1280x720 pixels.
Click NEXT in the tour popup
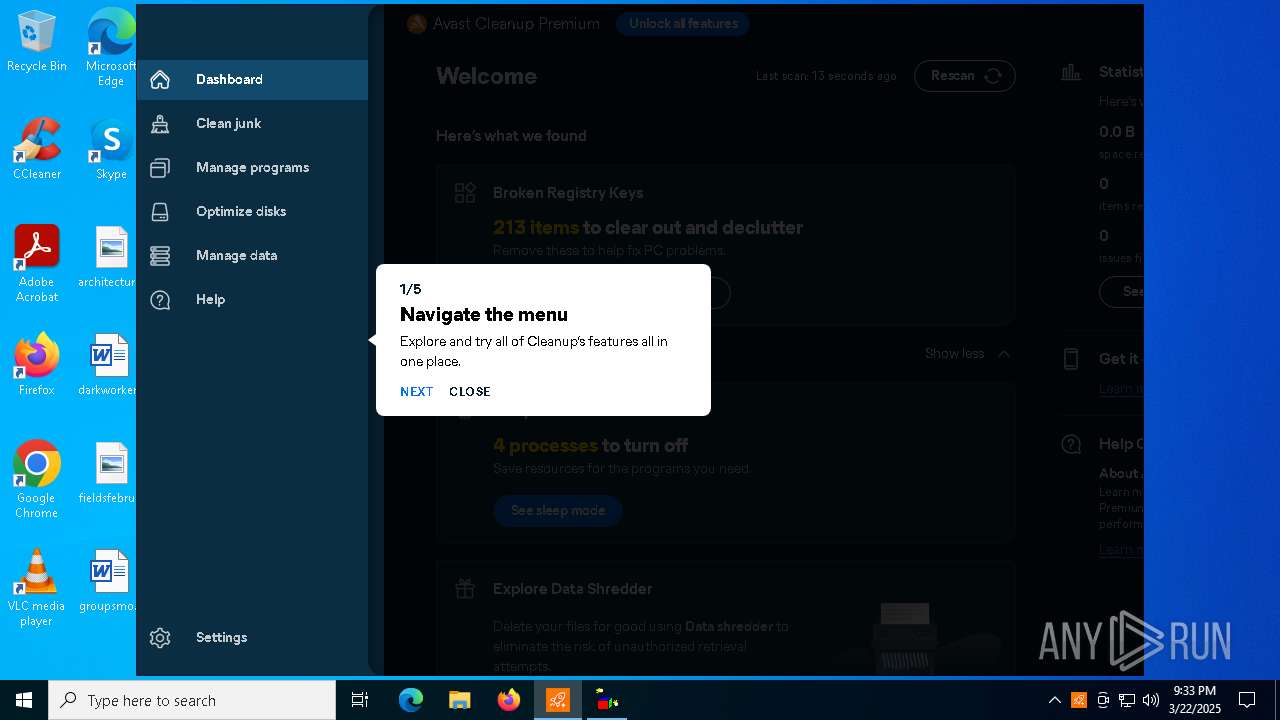[416, 392]
